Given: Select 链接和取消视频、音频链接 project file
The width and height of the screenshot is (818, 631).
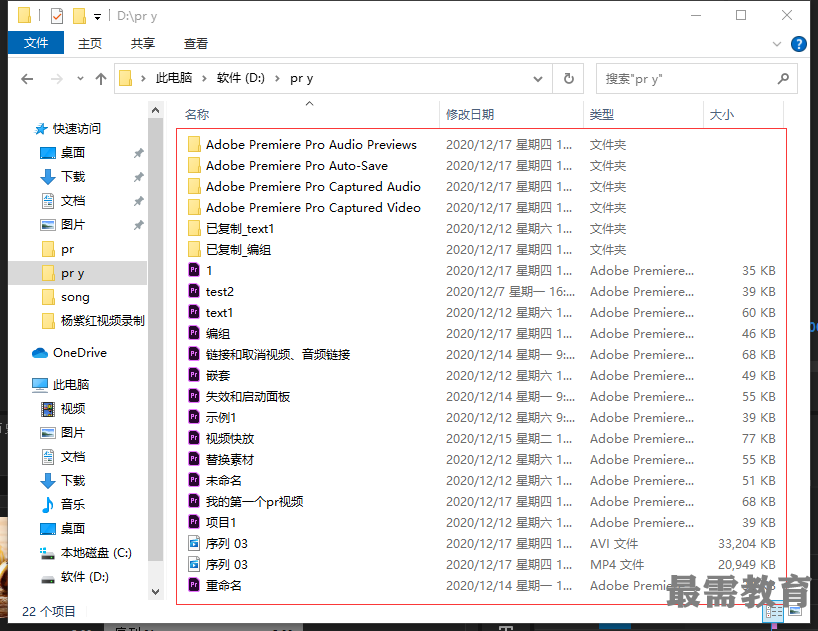Looking at the screenshot, I should [278, 355].
